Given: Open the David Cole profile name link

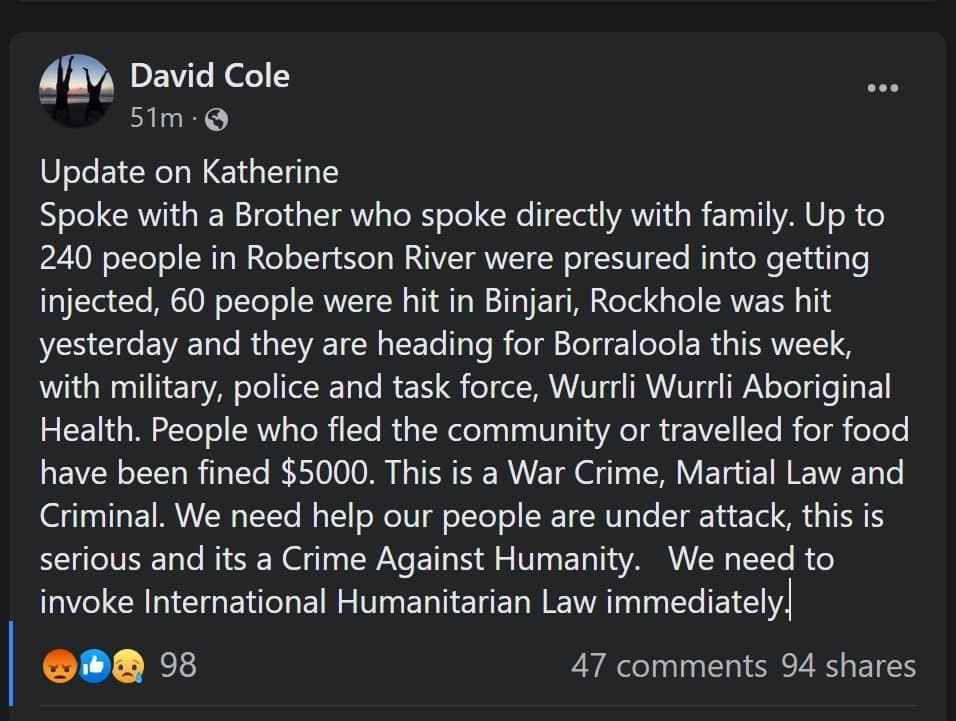Looking at the screenshot, I should (x=210, y=76).
